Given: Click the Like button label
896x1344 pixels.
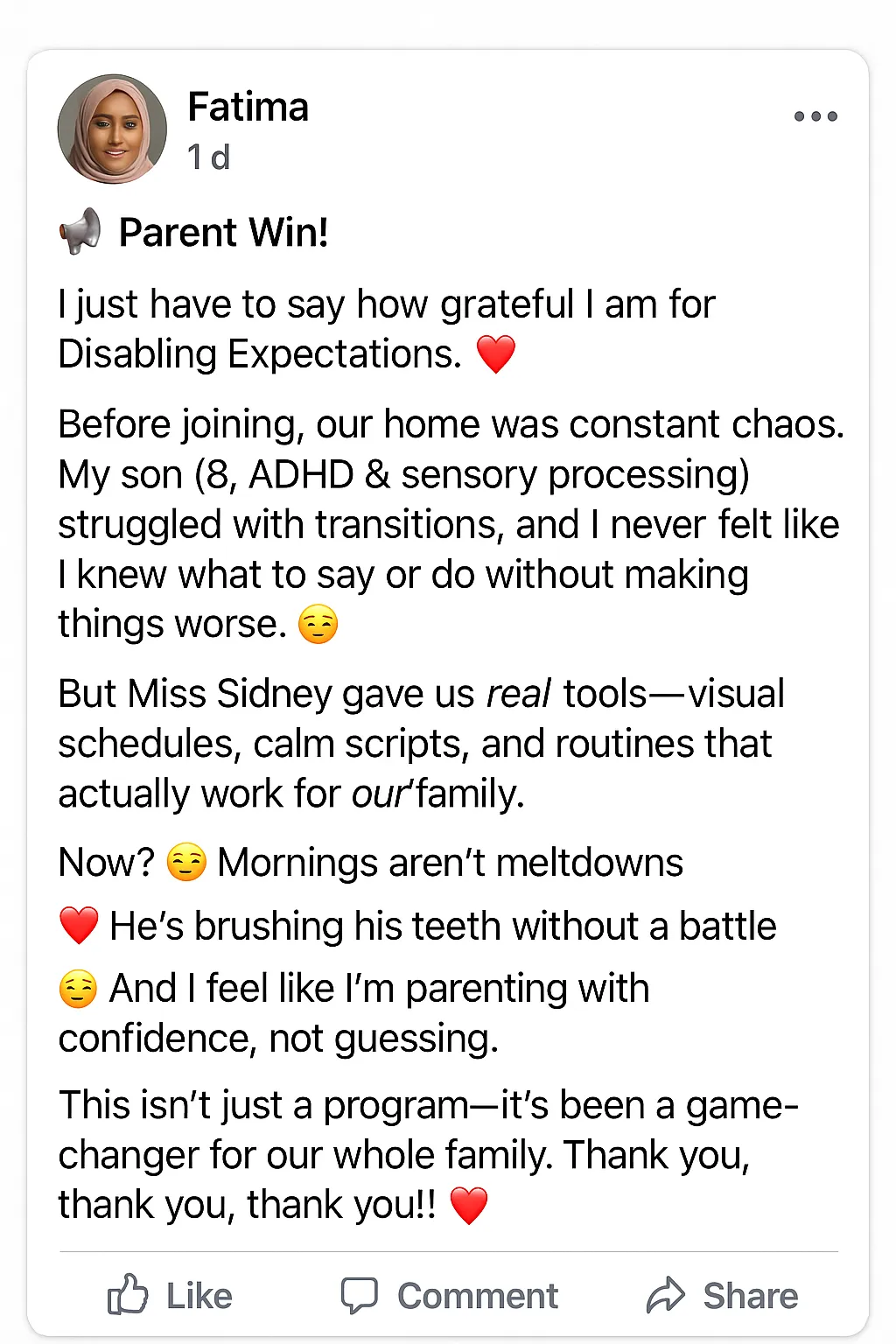Looking at the screenshot, I should click(x=199, y=1296).
